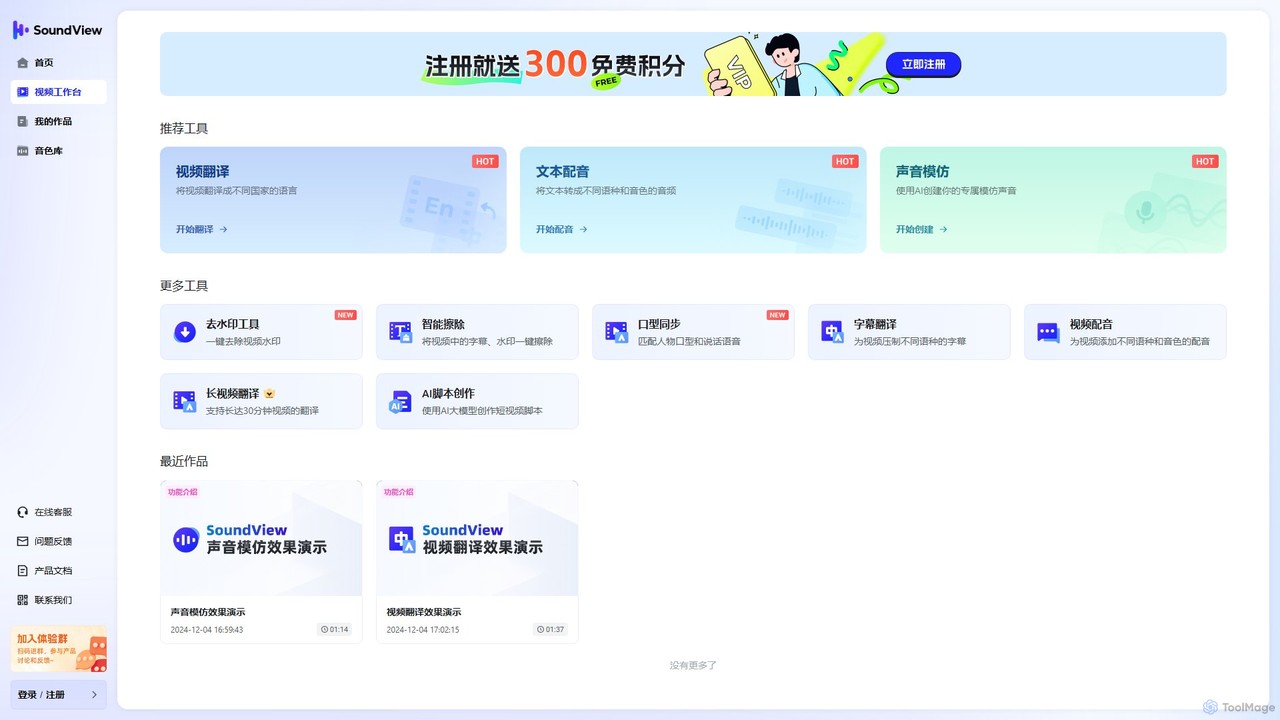This screenshot has height=720, width=1280.
Task: Click the 没有更多了 footer text
Action: (x=693, y=665)
